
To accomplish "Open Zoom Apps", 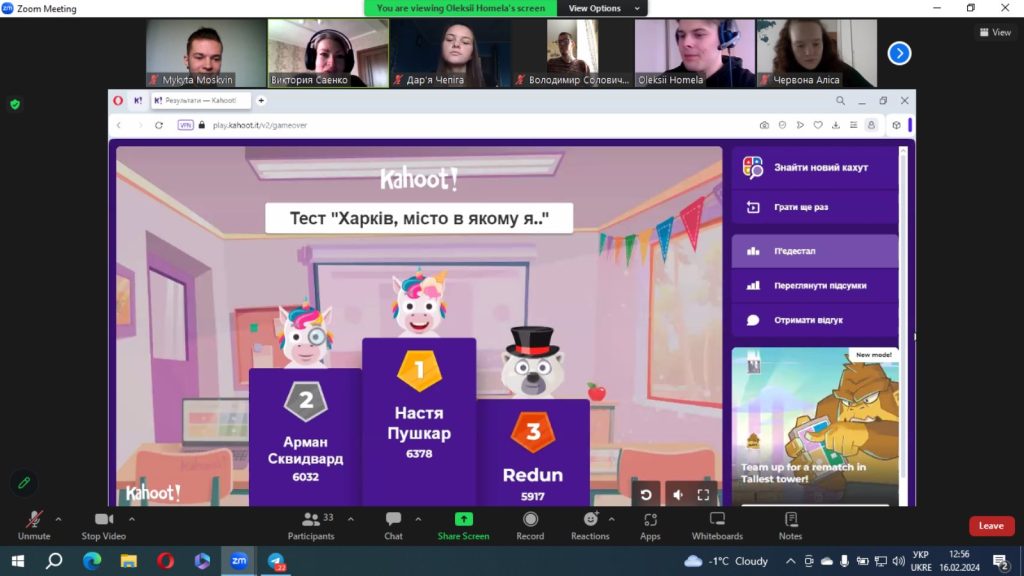I will coord(650,526).
